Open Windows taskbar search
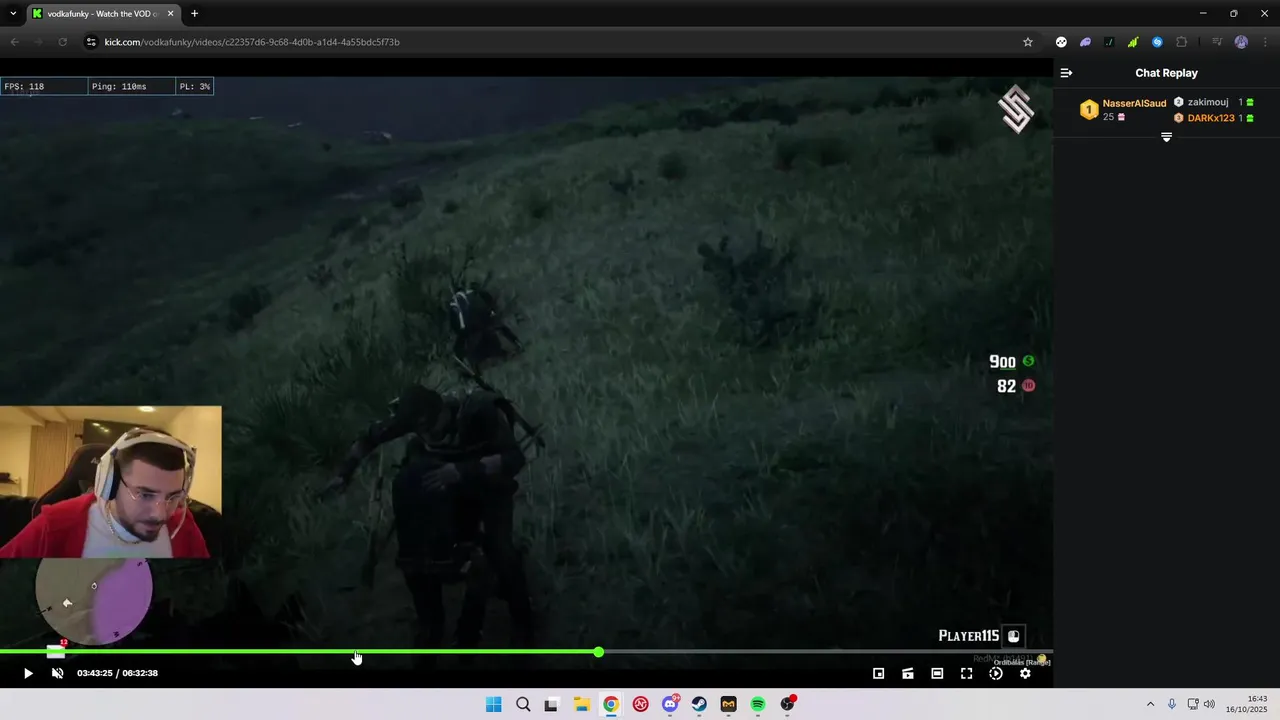The width and height of the screenshot is (1280, 720). point(523,704)
